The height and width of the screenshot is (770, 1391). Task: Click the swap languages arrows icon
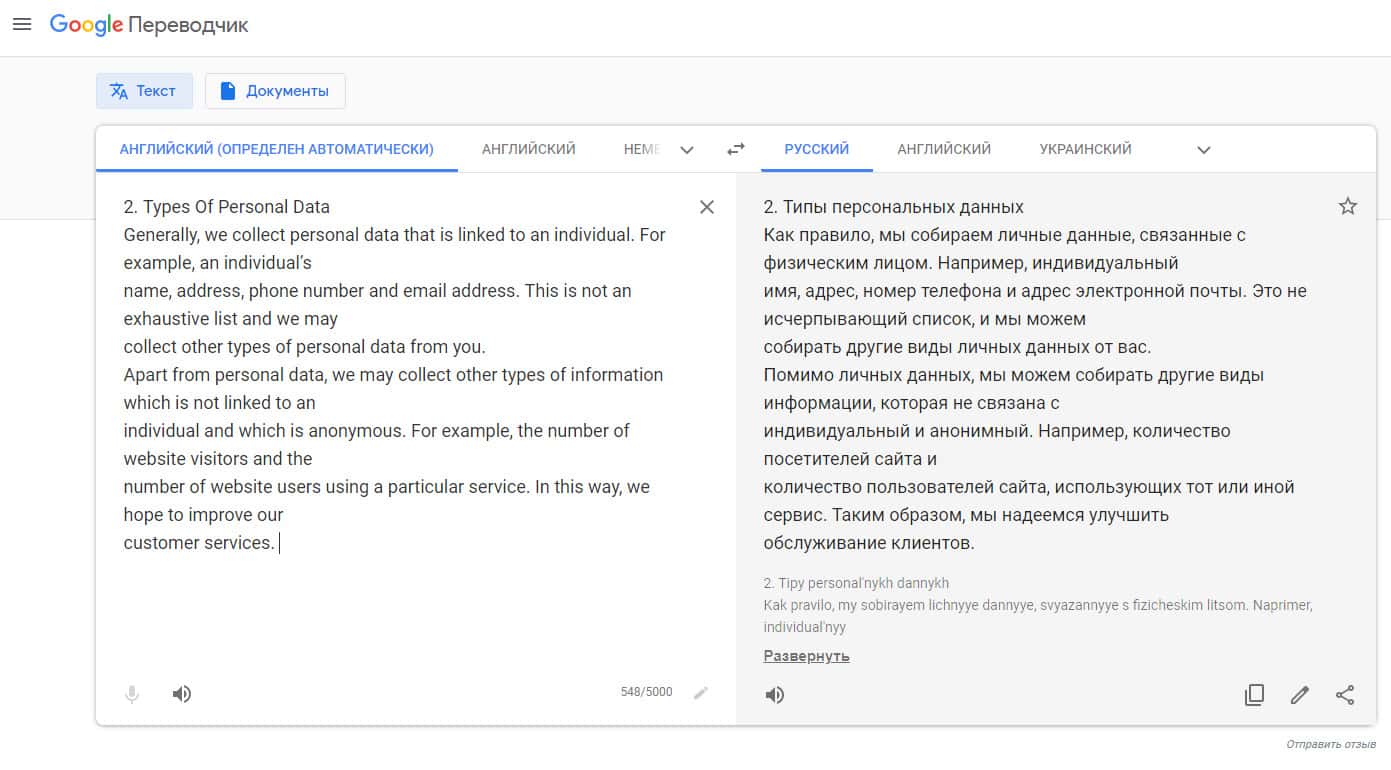pyautogui.click(x=736, y=149)
